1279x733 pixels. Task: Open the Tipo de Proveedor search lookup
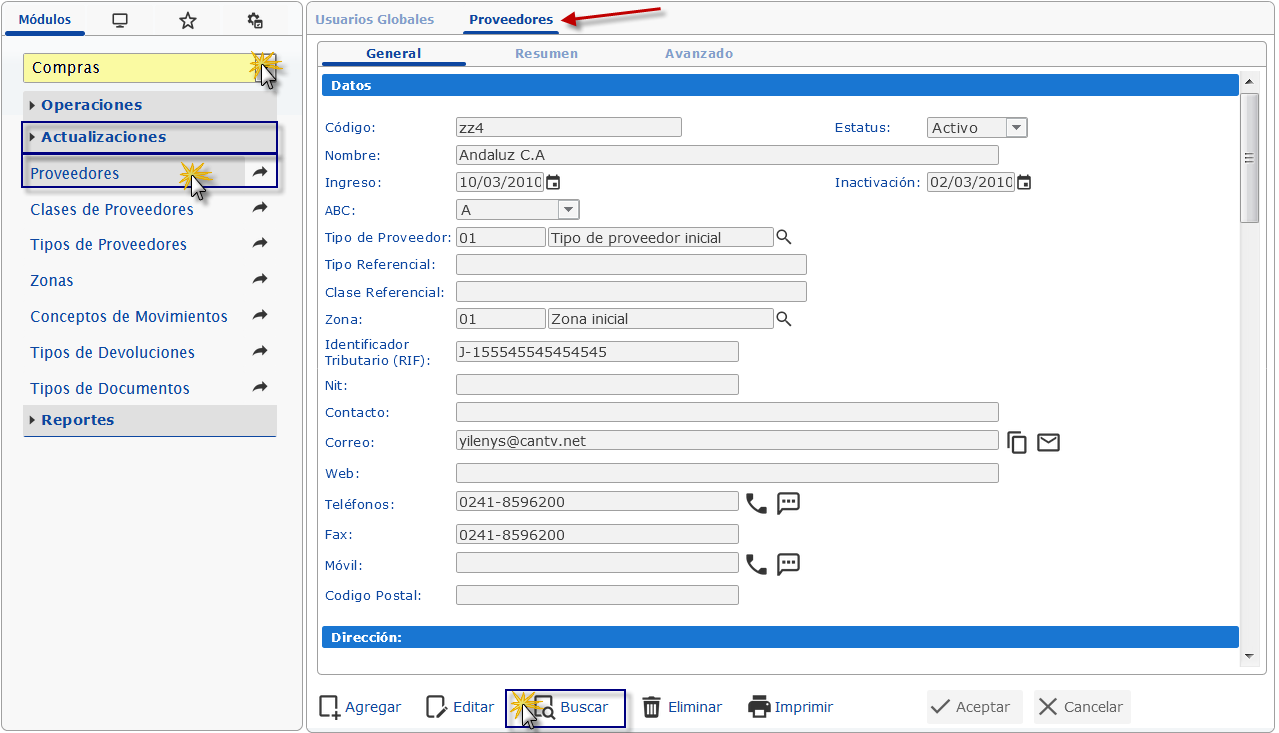pos(784,237)
